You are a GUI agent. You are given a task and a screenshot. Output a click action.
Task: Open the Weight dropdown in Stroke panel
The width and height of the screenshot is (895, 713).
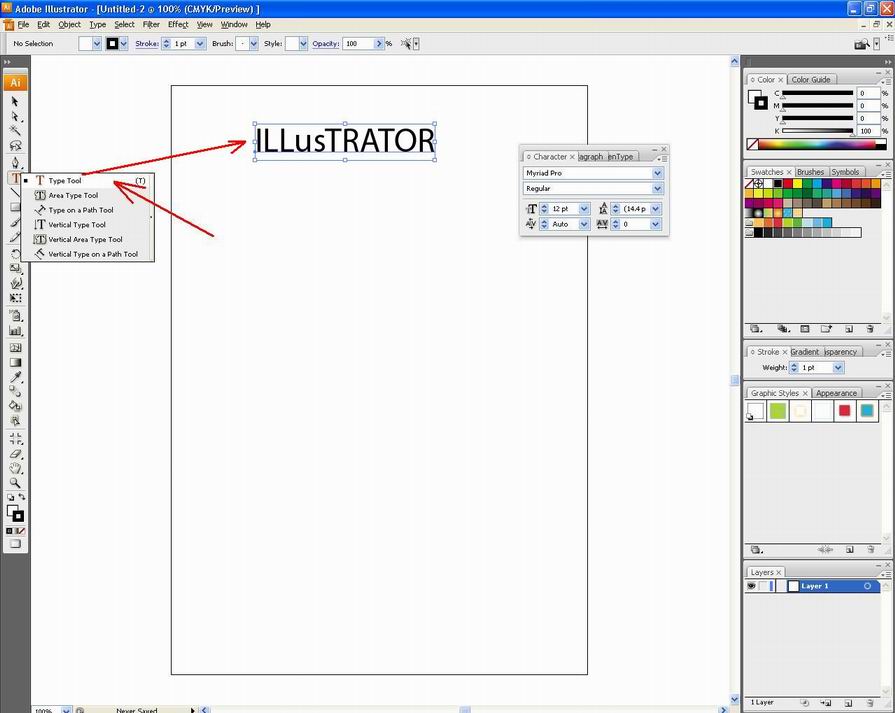tap(838, 368)
